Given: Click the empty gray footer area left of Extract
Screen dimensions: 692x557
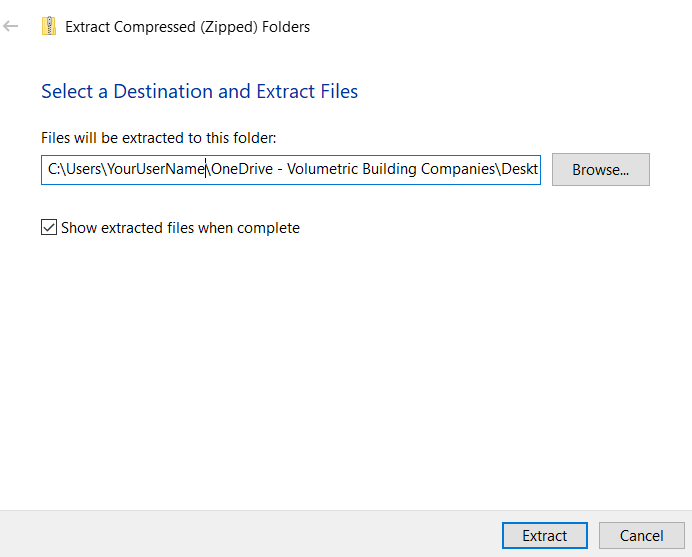Looking at the screenshot, I should 250,535.
